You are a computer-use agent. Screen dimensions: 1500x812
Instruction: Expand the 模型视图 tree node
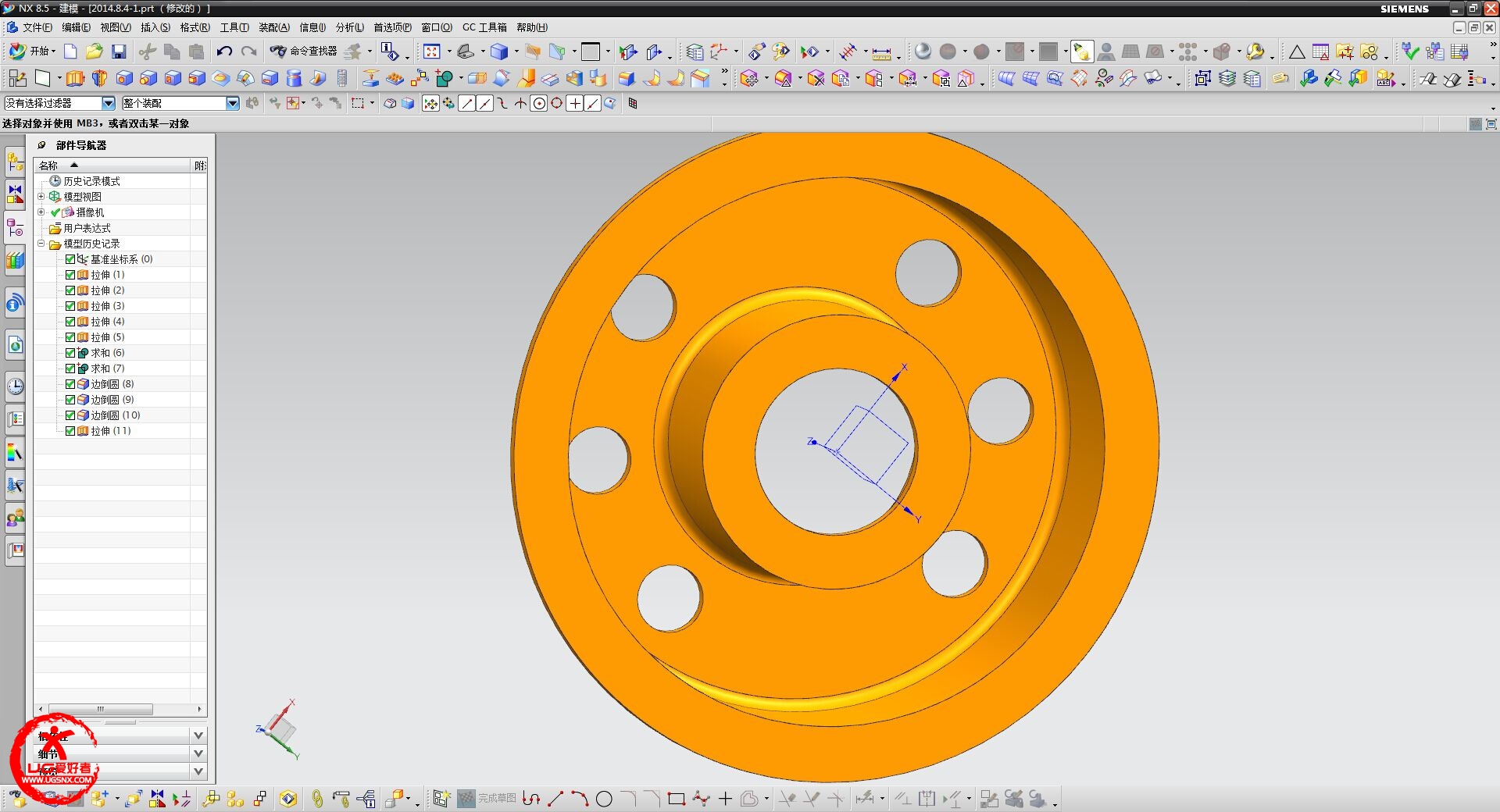tap(41, 197)
